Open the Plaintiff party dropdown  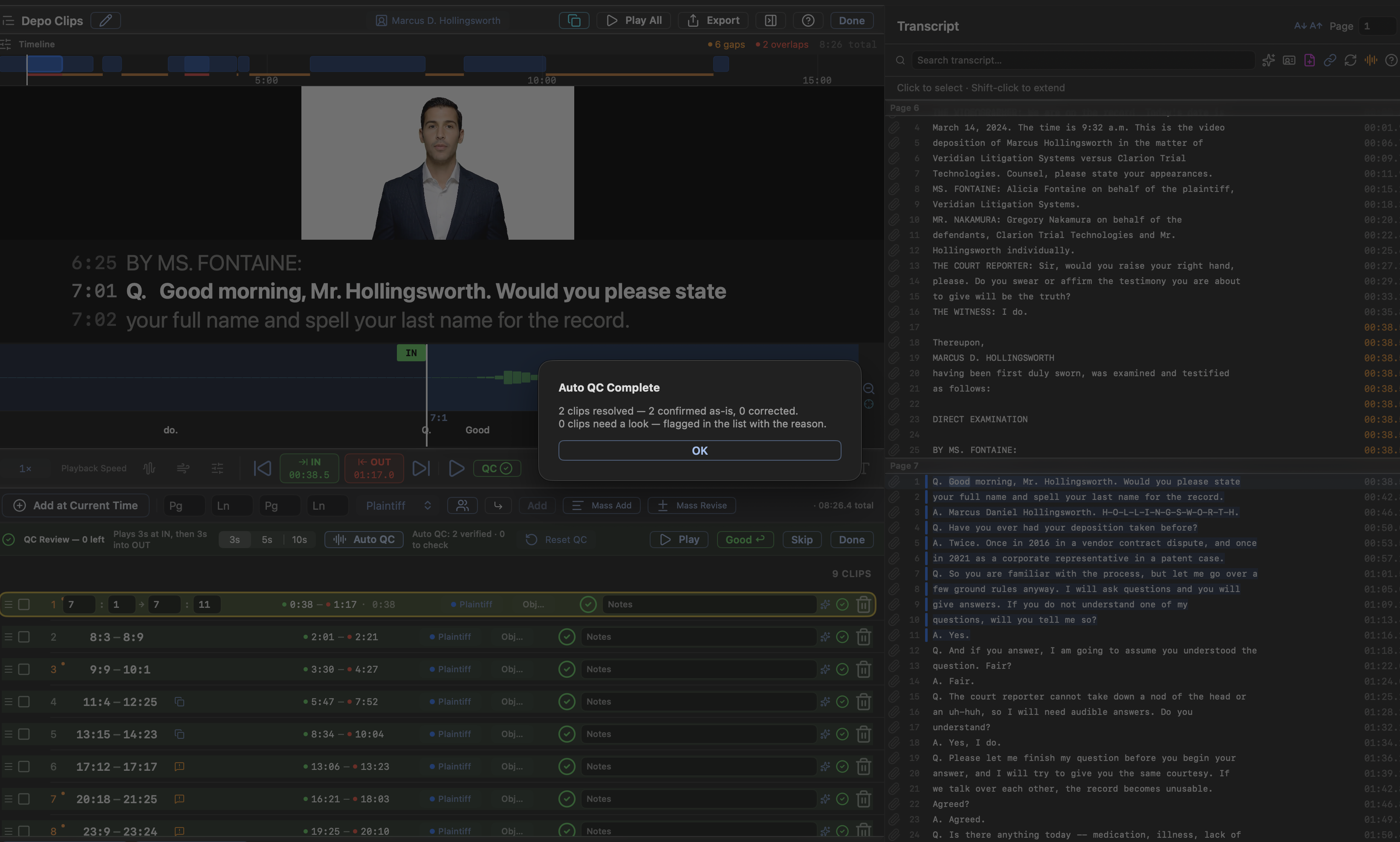click(x=398, y=505)
